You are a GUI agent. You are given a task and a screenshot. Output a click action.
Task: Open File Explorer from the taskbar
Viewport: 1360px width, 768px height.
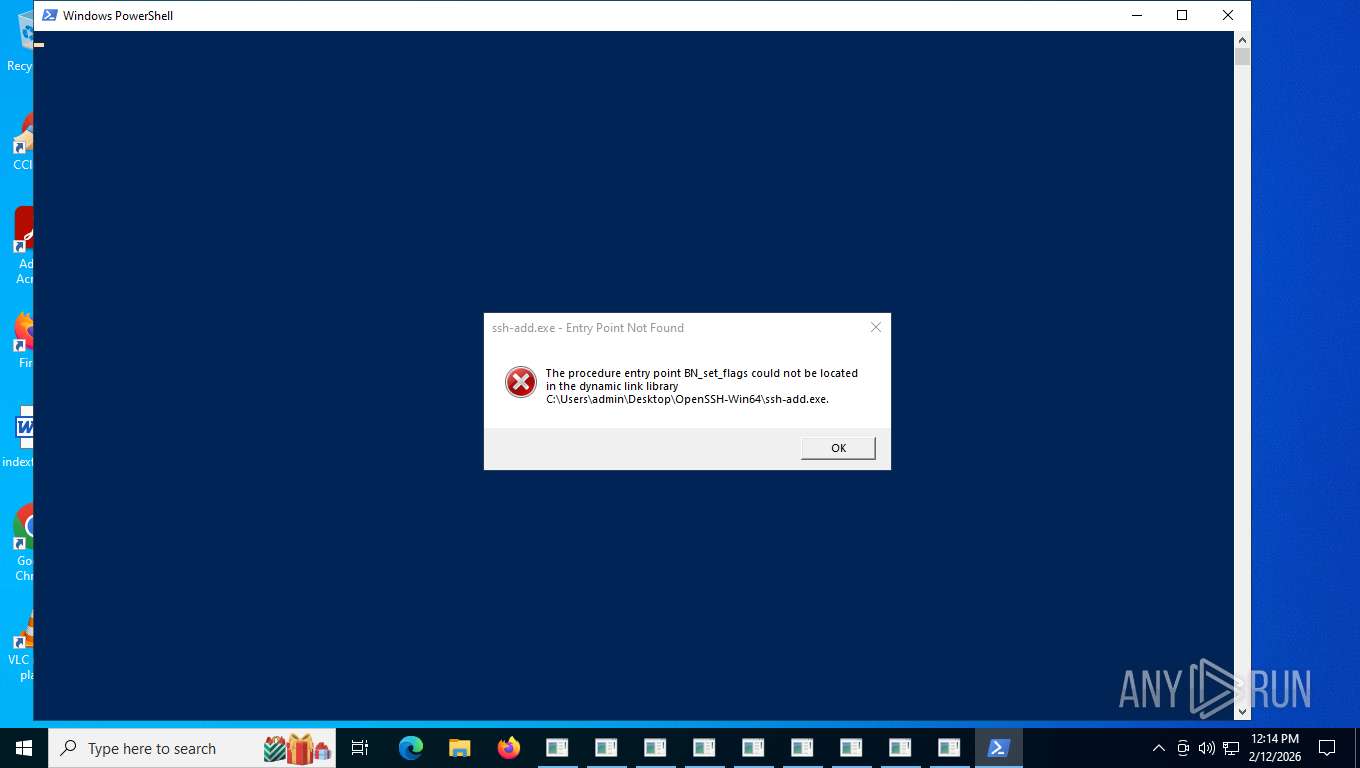(x=460, y=748)
